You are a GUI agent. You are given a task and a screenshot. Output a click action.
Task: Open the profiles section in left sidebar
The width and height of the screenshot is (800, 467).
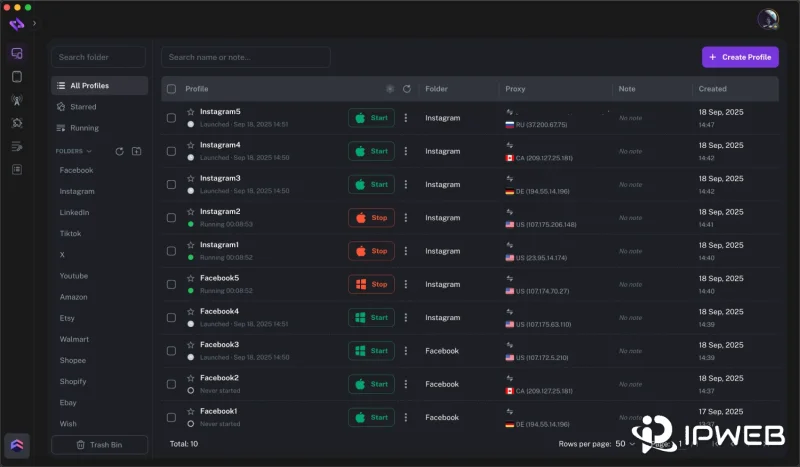tap(17, 53)
